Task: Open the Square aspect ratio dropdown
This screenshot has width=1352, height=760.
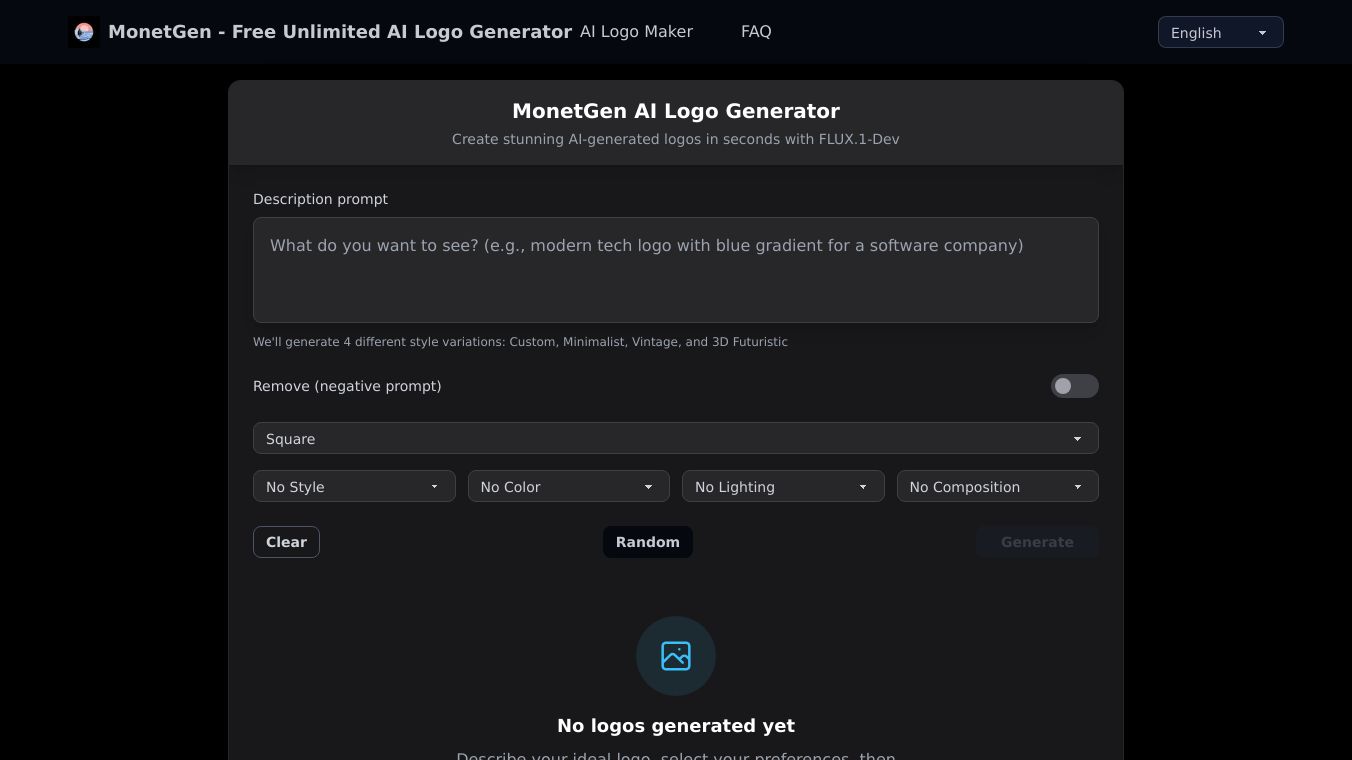Action: click(676, 438)
